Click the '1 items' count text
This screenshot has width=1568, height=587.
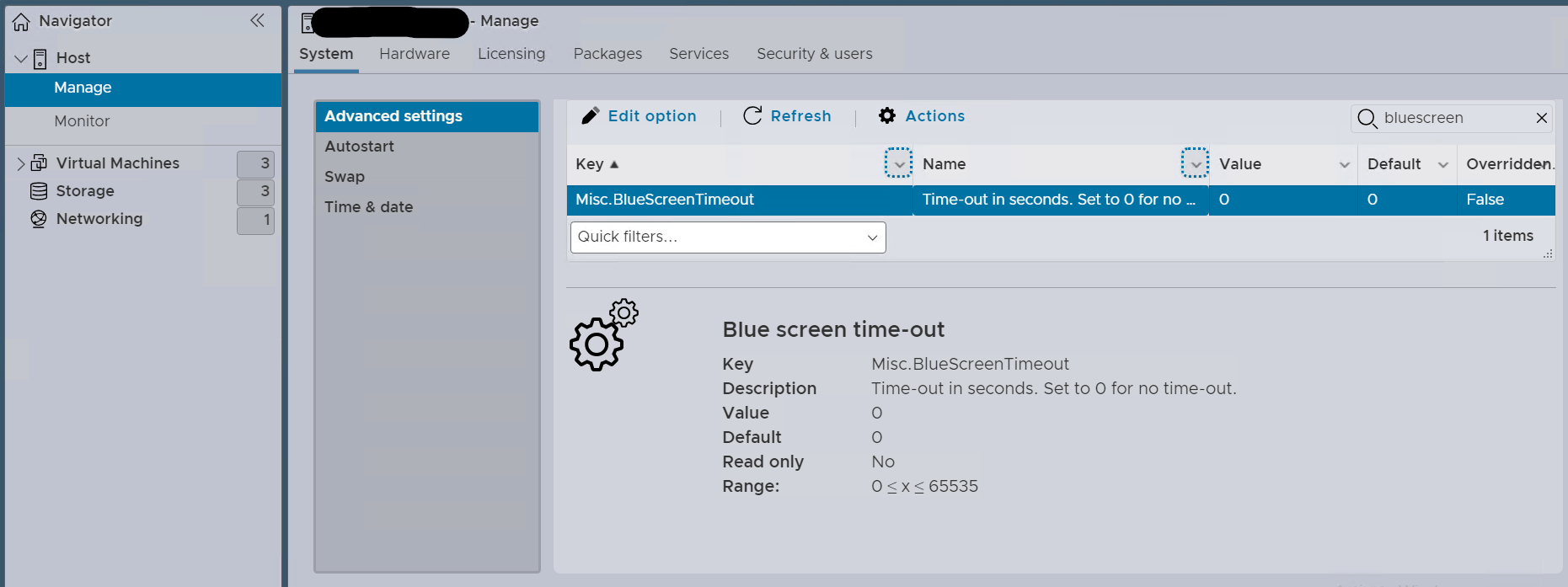(1508, 236)
